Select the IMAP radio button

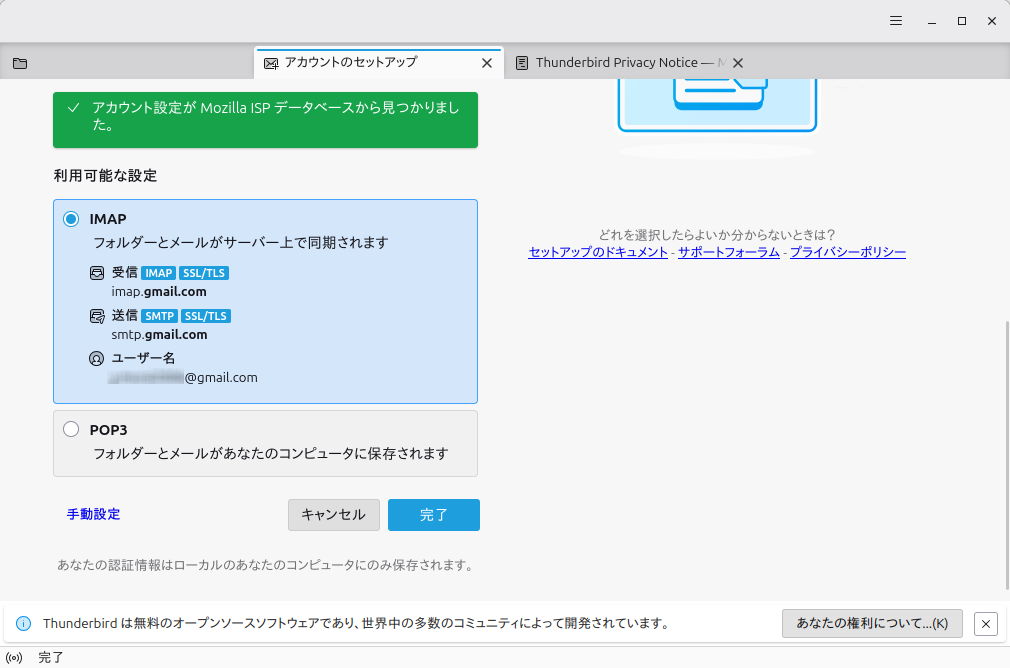(71, 219)
